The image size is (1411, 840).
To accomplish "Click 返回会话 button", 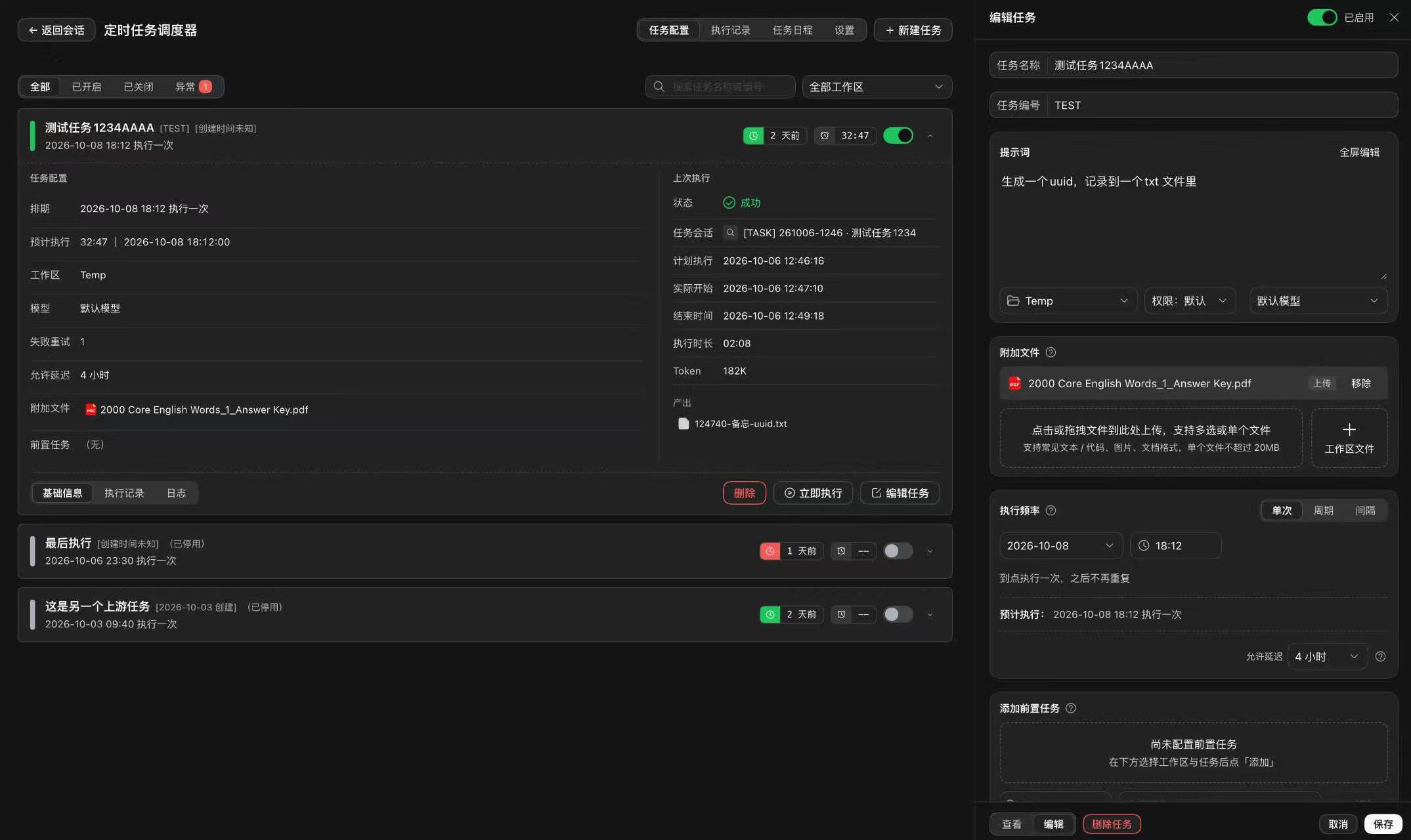I will click(56, 30).
